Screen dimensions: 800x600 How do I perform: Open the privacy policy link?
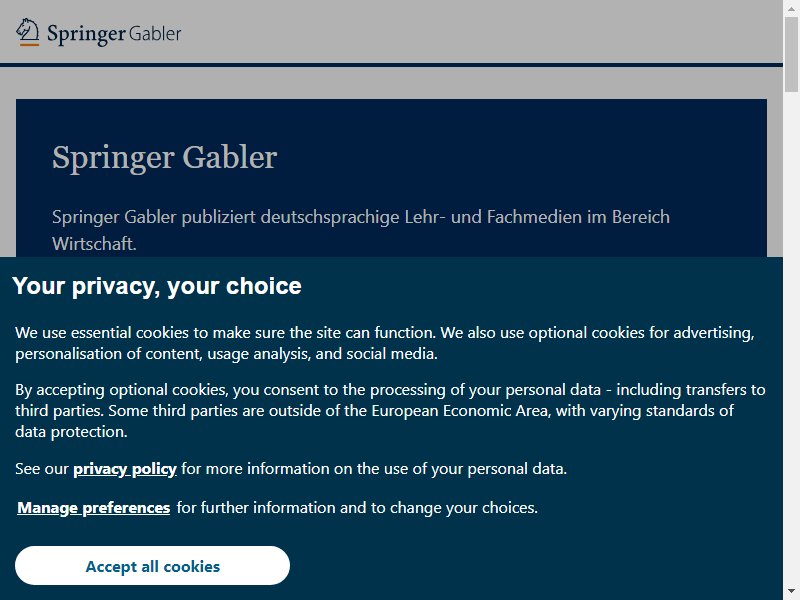[125, 468]
